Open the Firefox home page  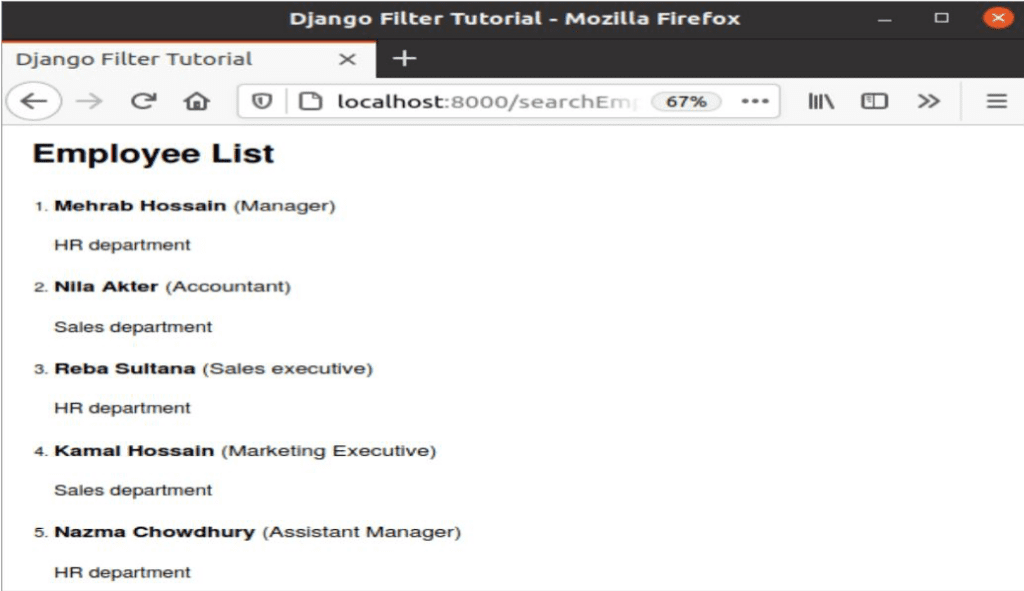(x=197, y=101)
